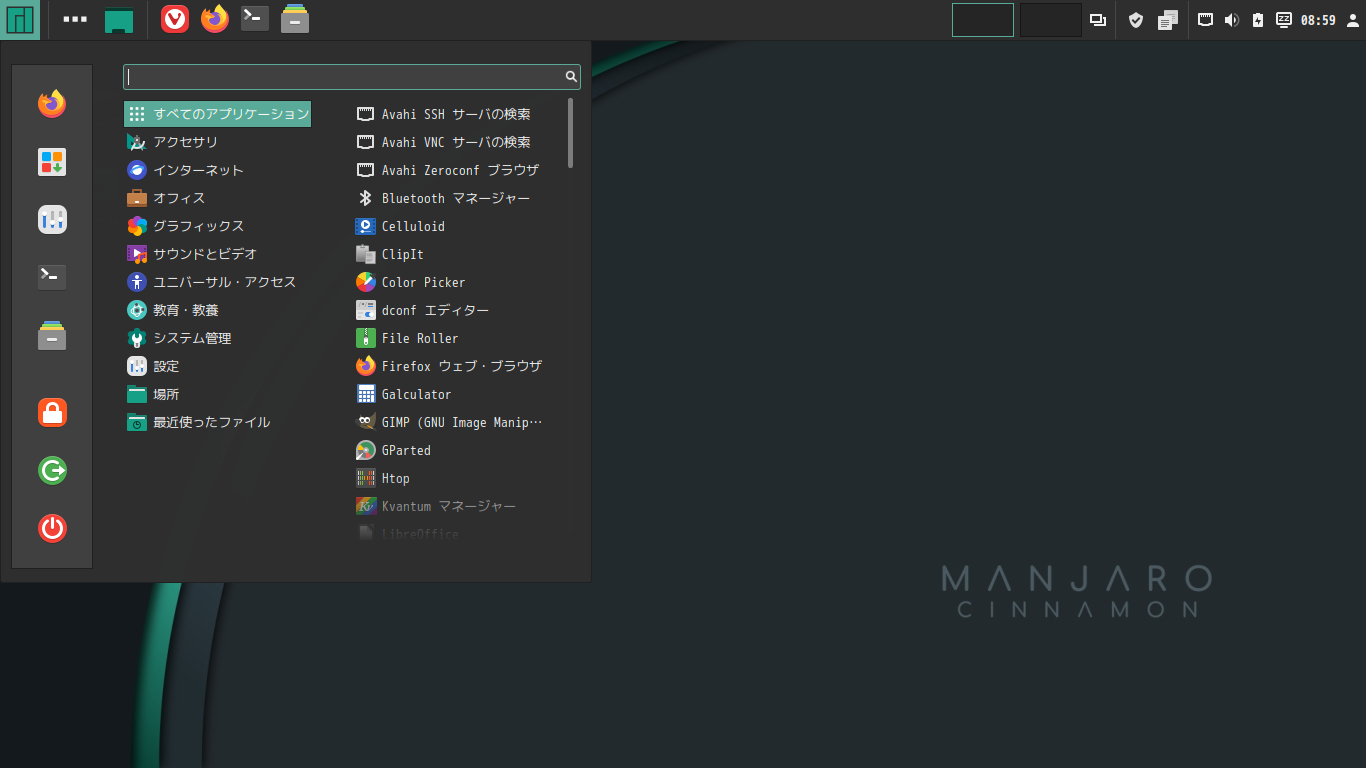
Task: Launch Vivaldi browser from the panel
Action: pos(175,19)
